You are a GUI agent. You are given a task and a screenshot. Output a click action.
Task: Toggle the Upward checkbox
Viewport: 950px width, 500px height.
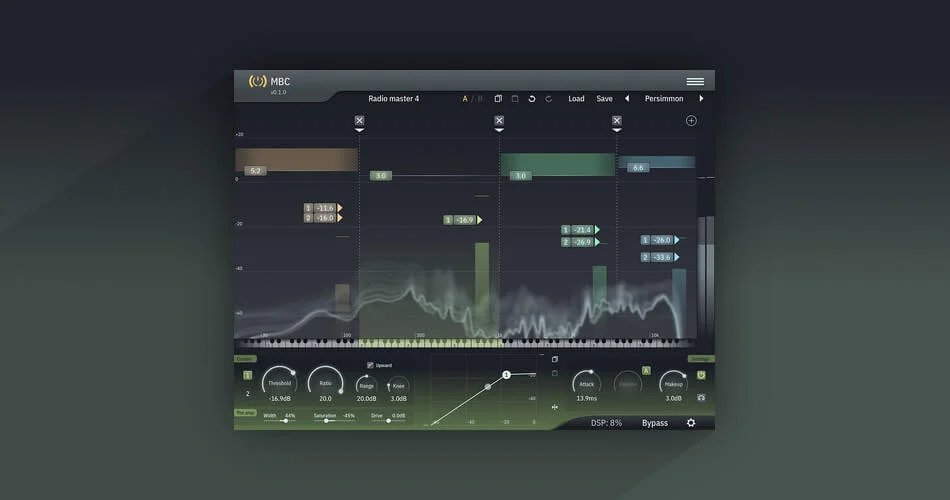click(x=370, y=365)
